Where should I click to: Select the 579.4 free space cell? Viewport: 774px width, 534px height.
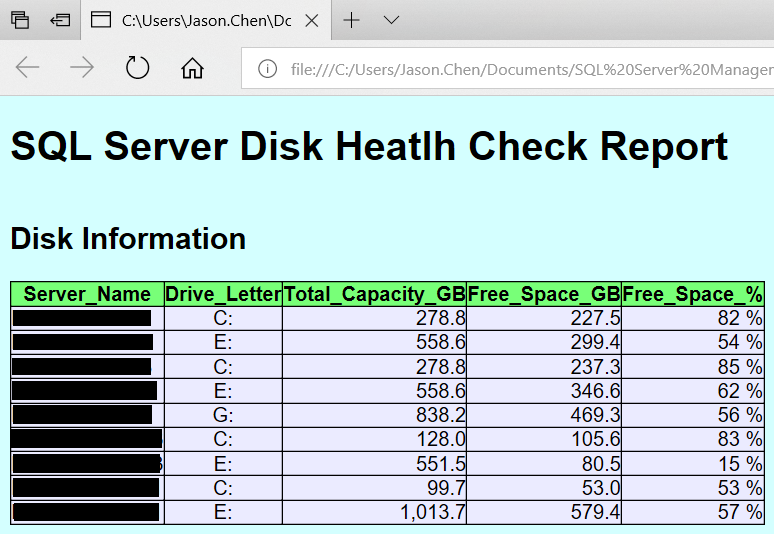[x=544, y=512]
